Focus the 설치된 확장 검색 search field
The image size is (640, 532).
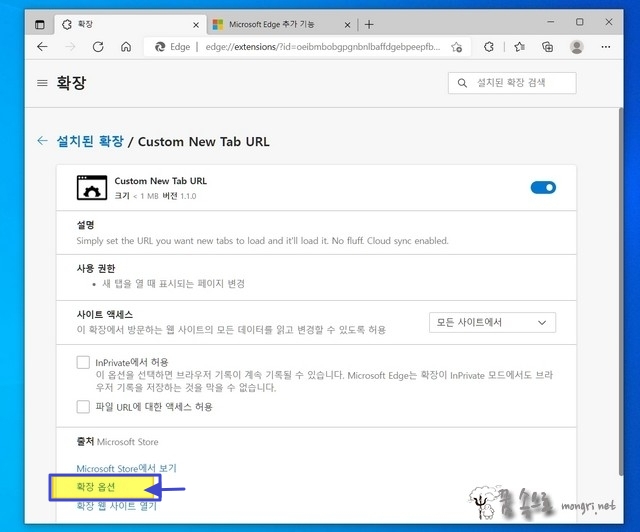coord(512,83)
